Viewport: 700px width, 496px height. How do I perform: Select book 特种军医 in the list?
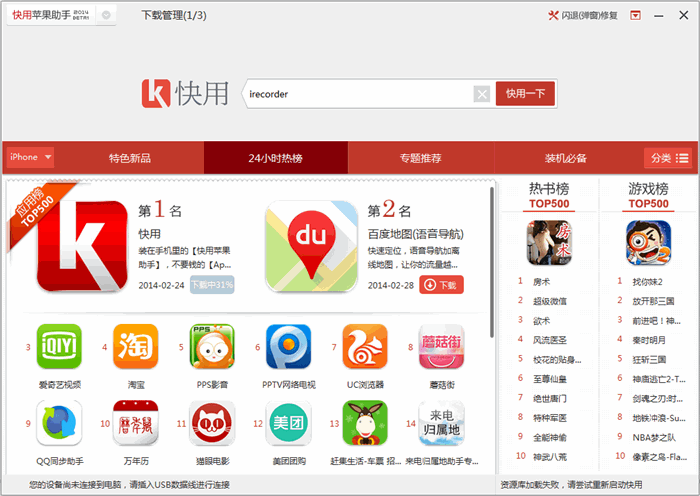(550, 418)
